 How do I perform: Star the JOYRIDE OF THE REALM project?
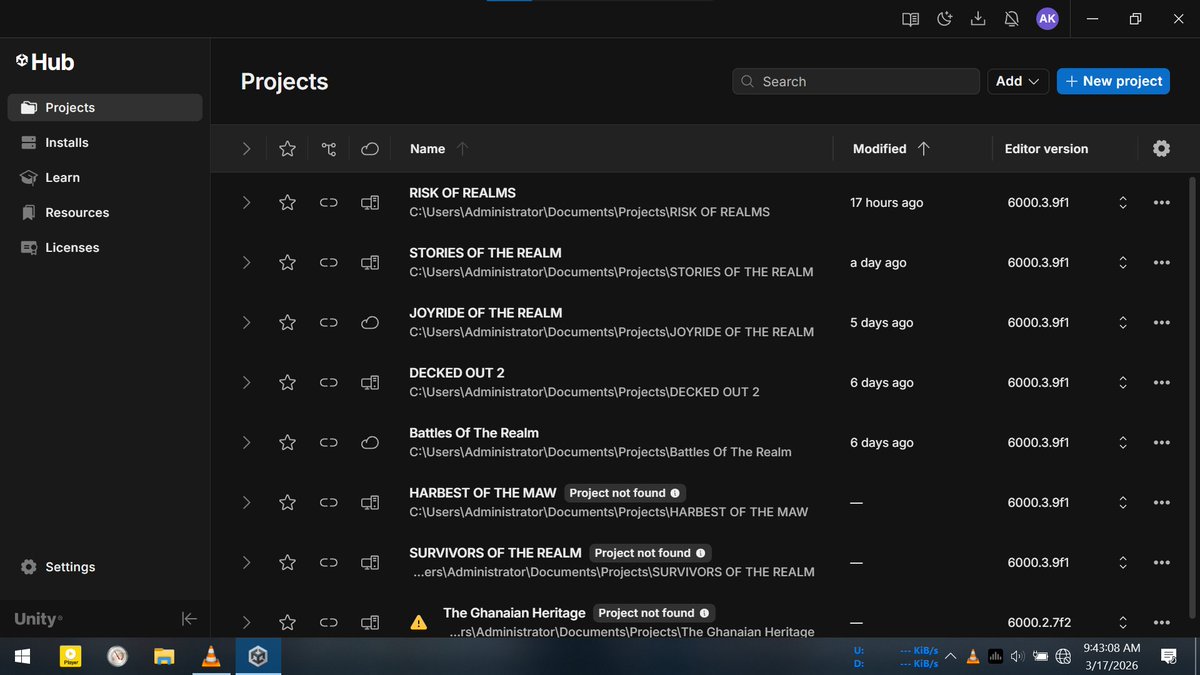[x=287, y=322]
